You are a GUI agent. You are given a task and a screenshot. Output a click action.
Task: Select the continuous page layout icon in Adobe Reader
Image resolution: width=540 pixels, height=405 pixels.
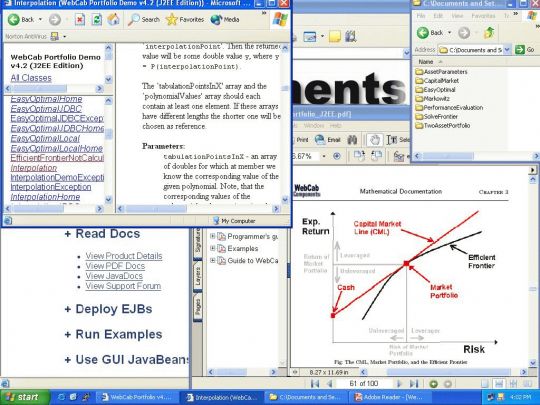click(499, 383)
